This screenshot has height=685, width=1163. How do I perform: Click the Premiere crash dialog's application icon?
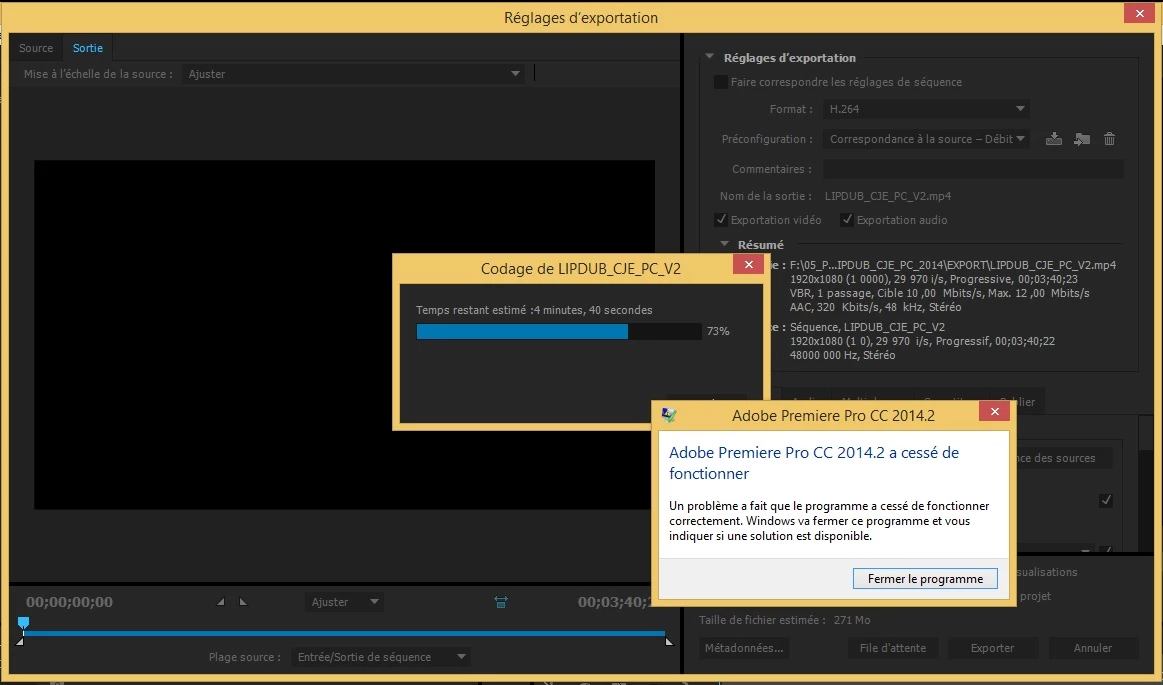coord(669,415)
